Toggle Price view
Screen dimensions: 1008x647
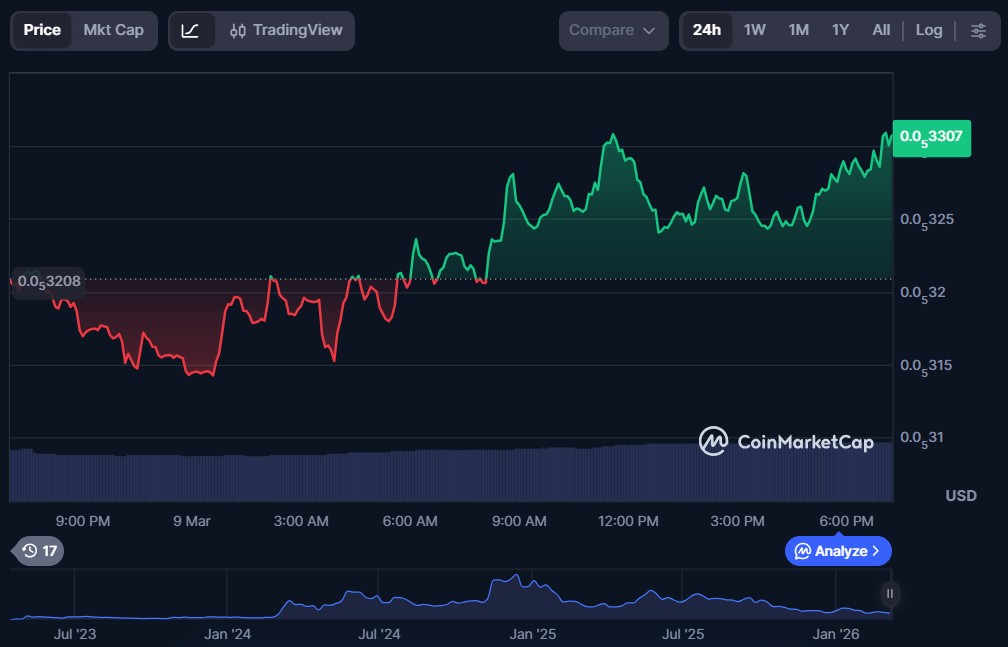[42, 30]
